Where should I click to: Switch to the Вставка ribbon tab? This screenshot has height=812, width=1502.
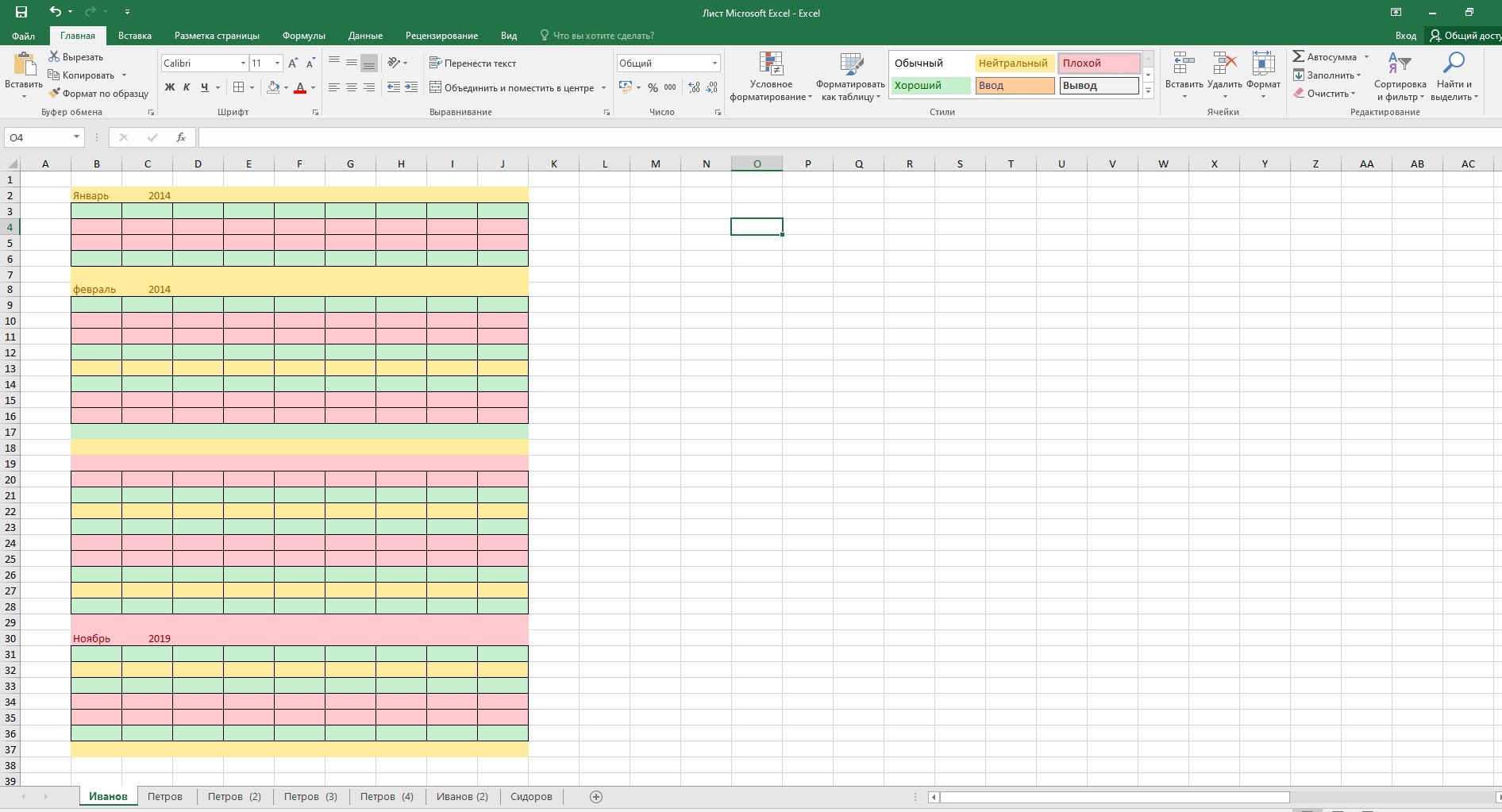(x=135, y=36)
